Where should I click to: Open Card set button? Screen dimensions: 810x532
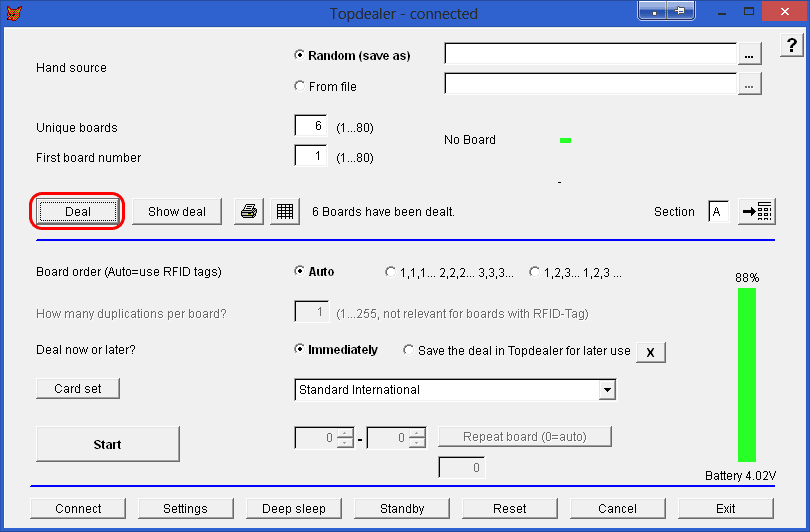click(x=77, y=388)
